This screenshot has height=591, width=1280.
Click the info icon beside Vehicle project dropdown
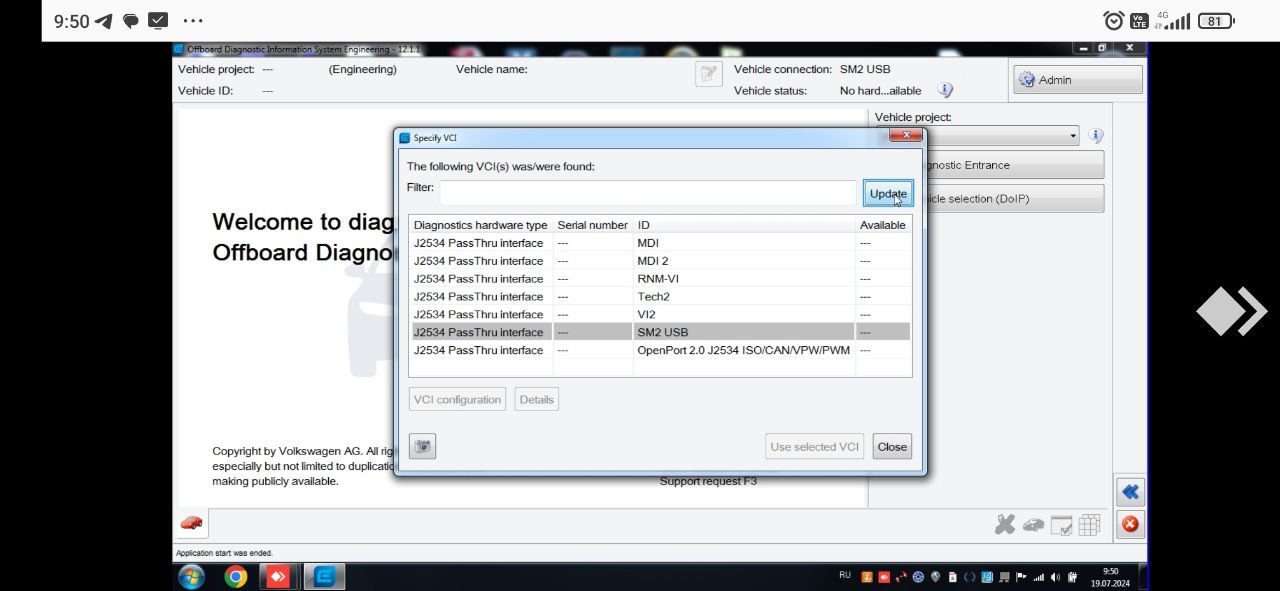(x=1096, y=136)
